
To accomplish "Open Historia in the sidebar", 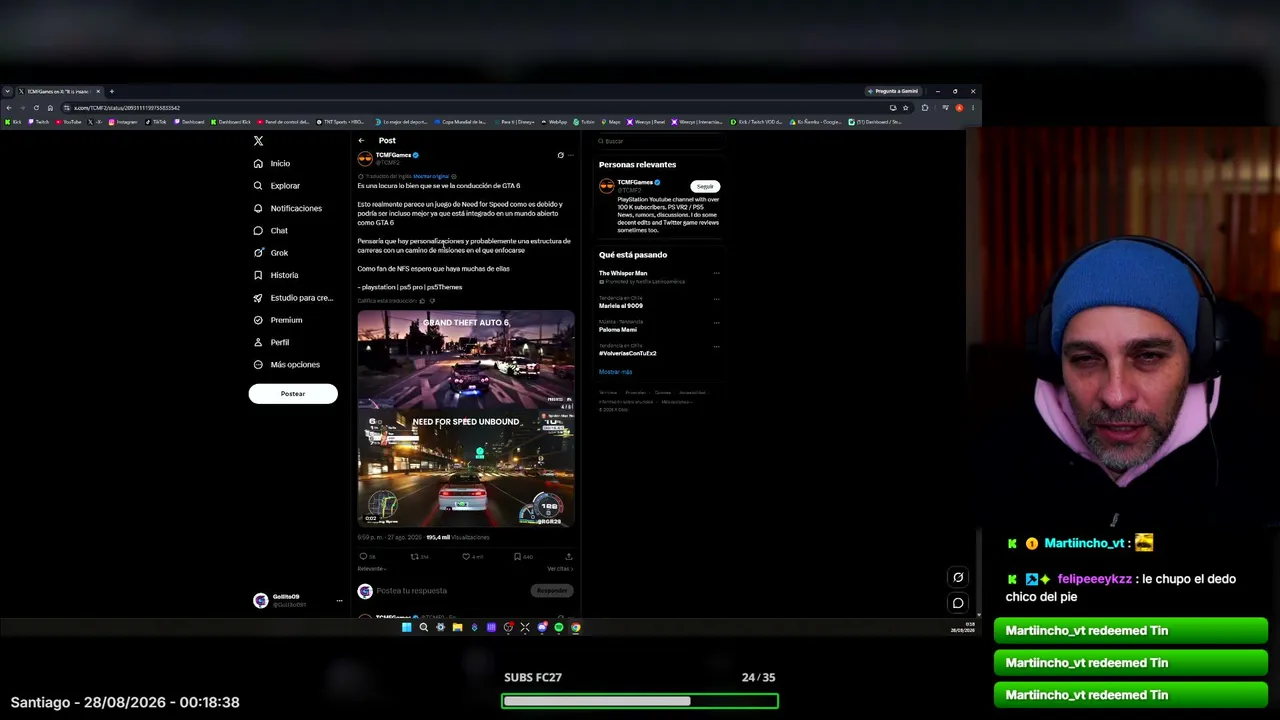I will tap(276, 275).
